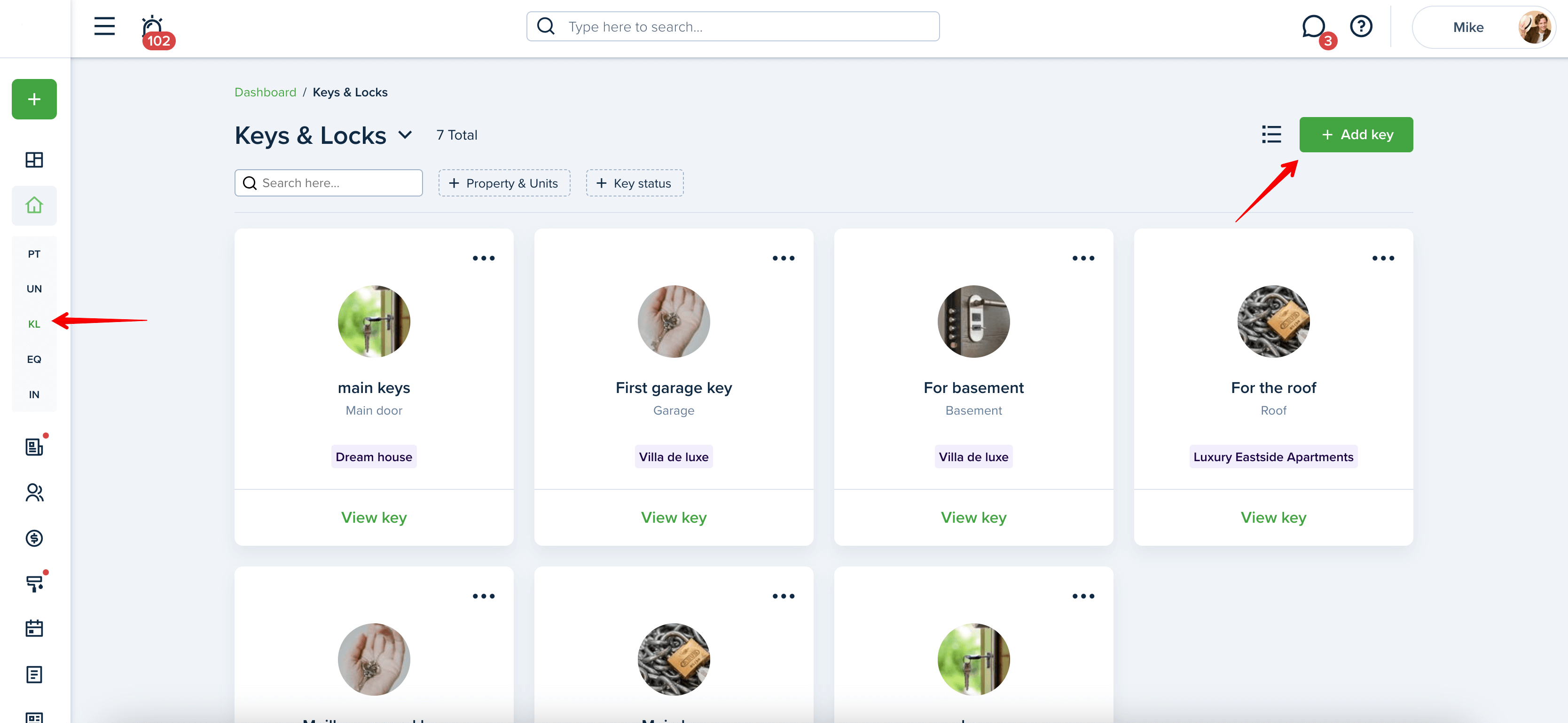The image size is (1568, 723).
Task: Select the EQ sidebar menu item
Action: 34,359
